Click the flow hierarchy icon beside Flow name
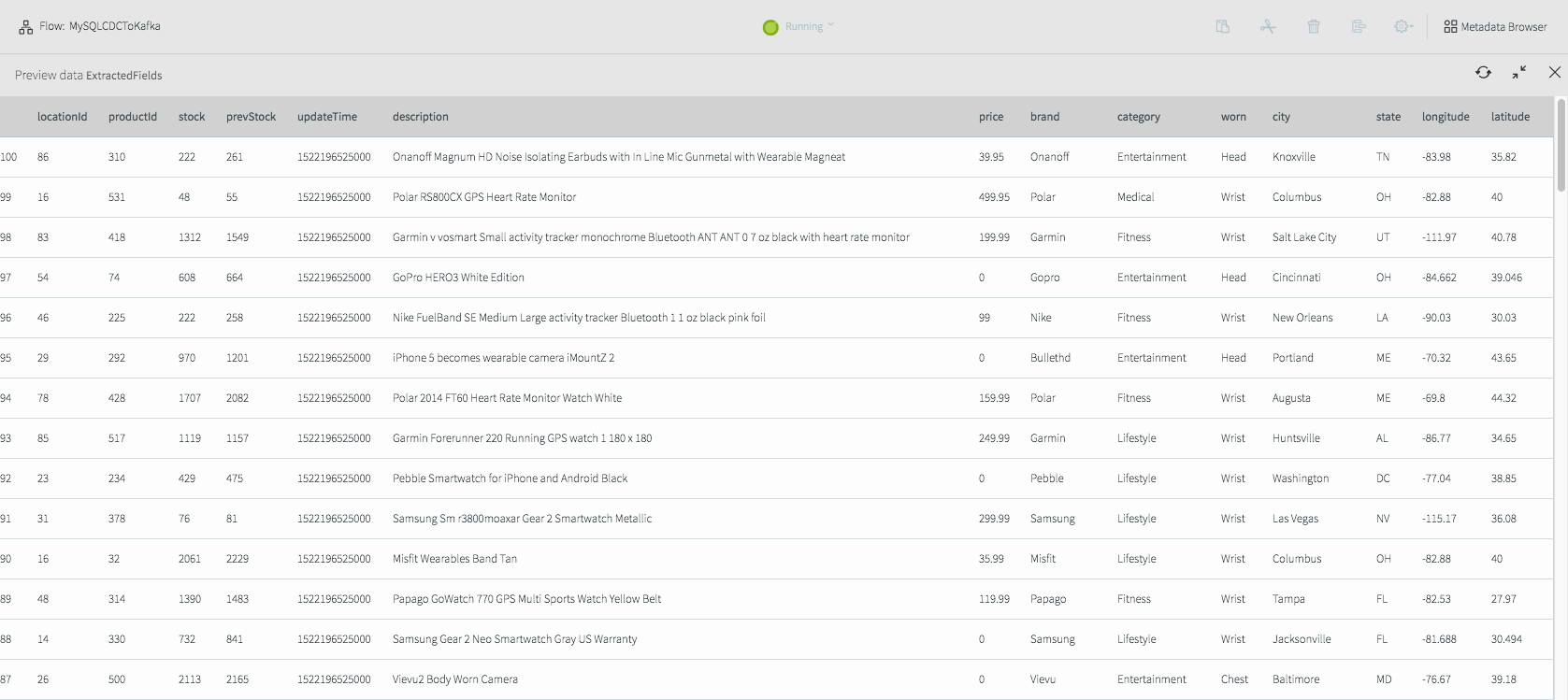 [26, 27]
